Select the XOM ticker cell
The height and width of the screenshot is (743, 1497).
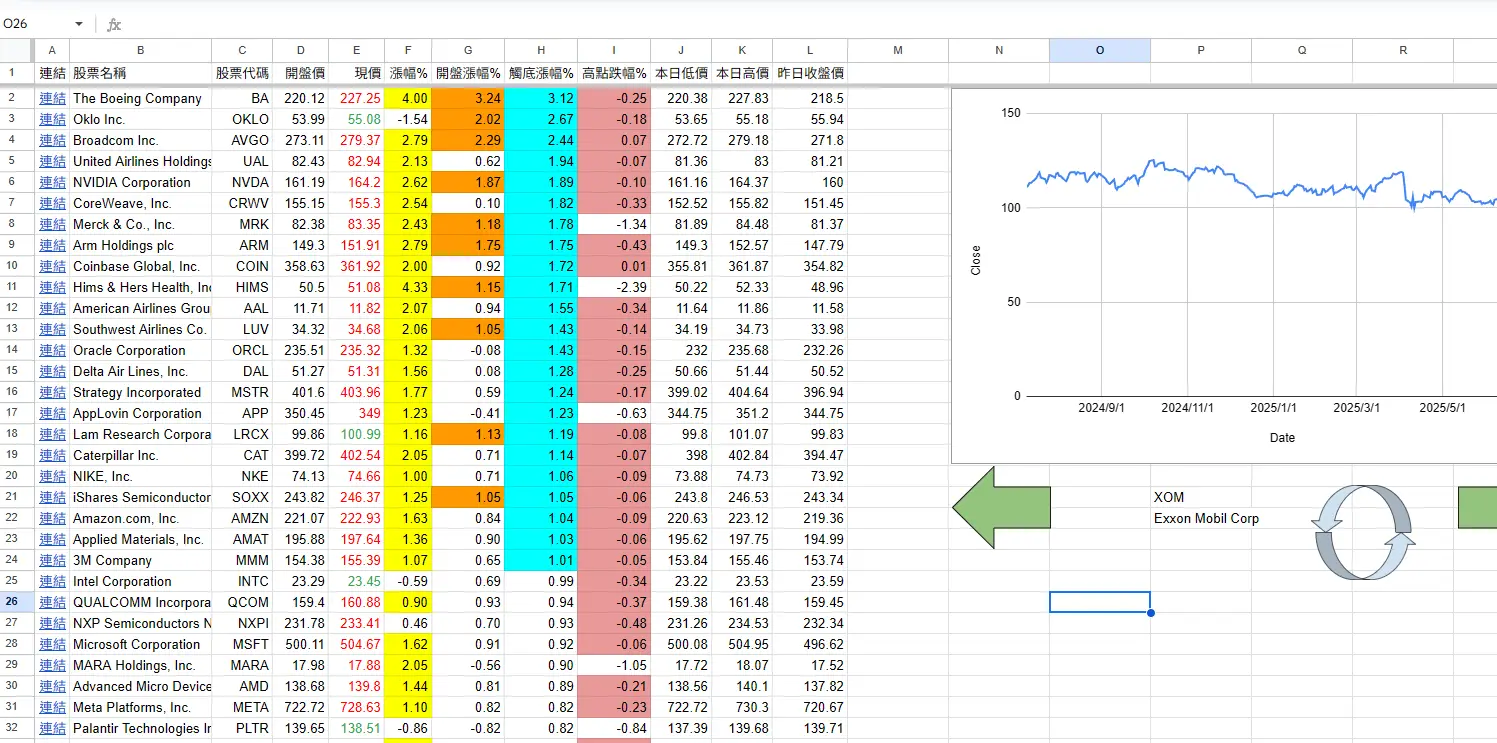coord(1201,497)
